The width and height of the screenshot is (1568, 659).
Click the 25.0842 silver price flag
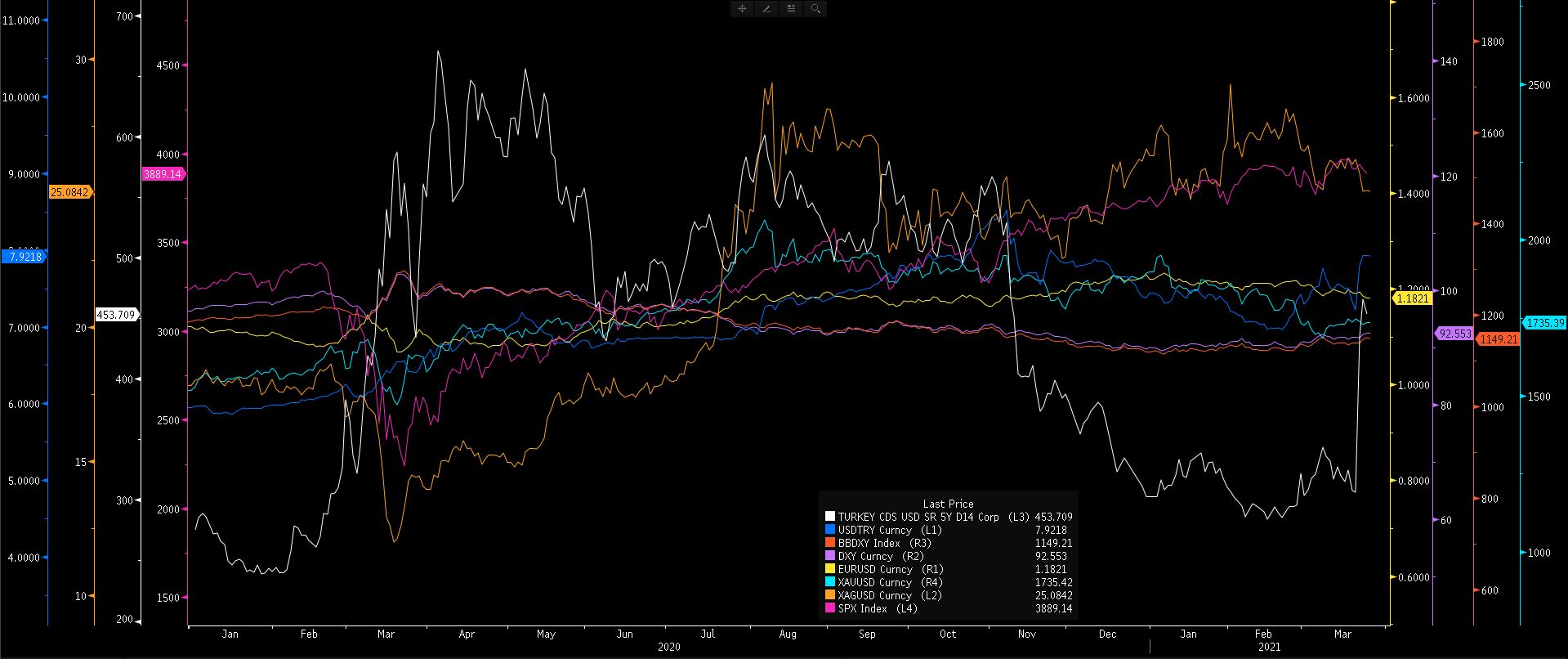tap(70, 192)
